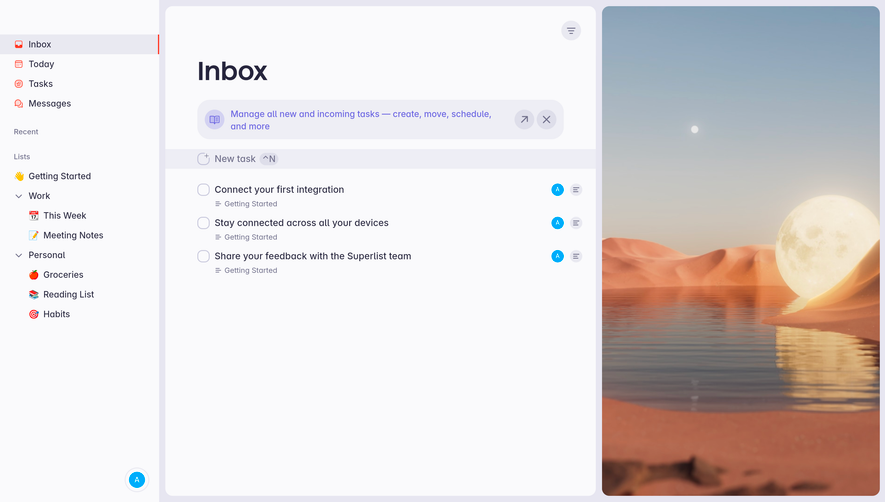Click the Inbox tray icon
Viewport: 885px width, 502px height.
click(19, 44)
